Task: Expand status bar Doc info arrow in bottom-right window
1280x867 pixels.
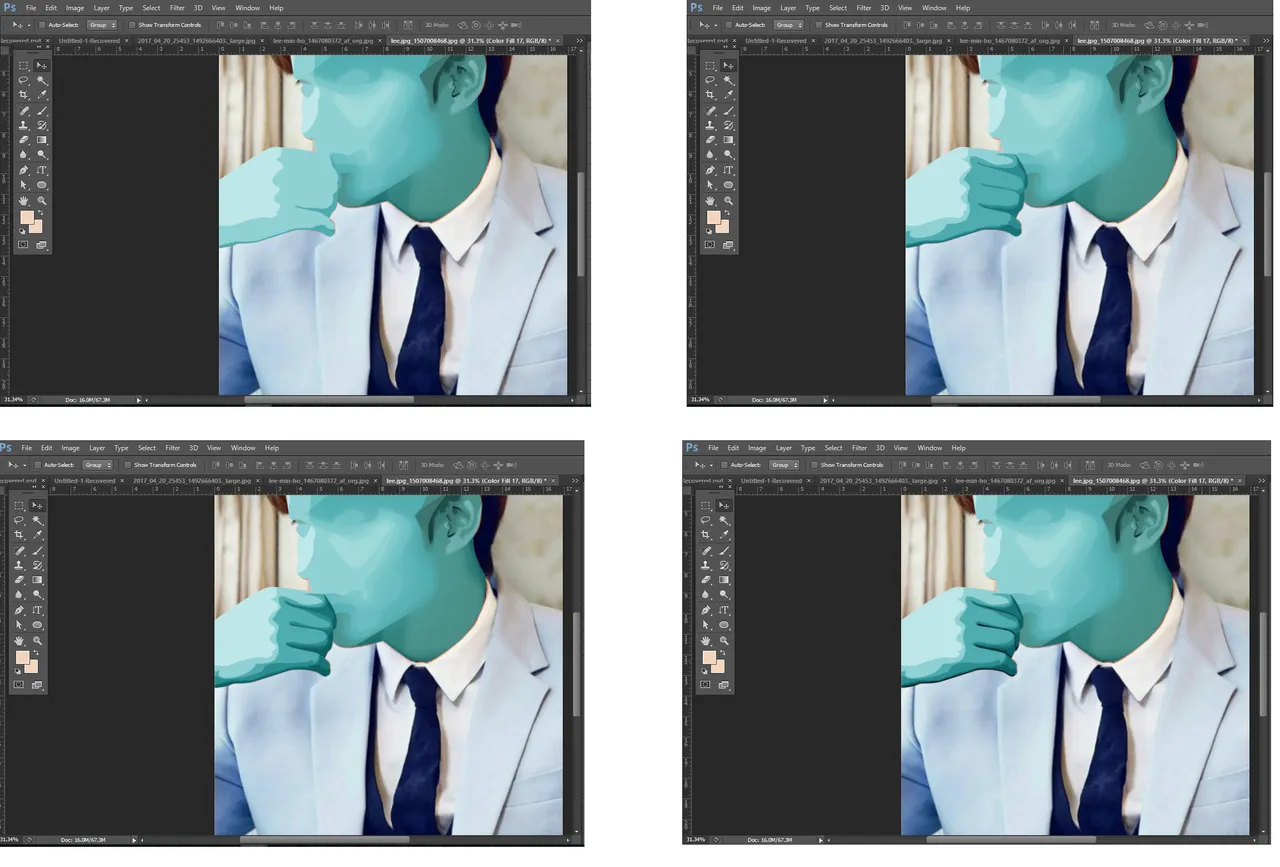Action: coord(821,840)
